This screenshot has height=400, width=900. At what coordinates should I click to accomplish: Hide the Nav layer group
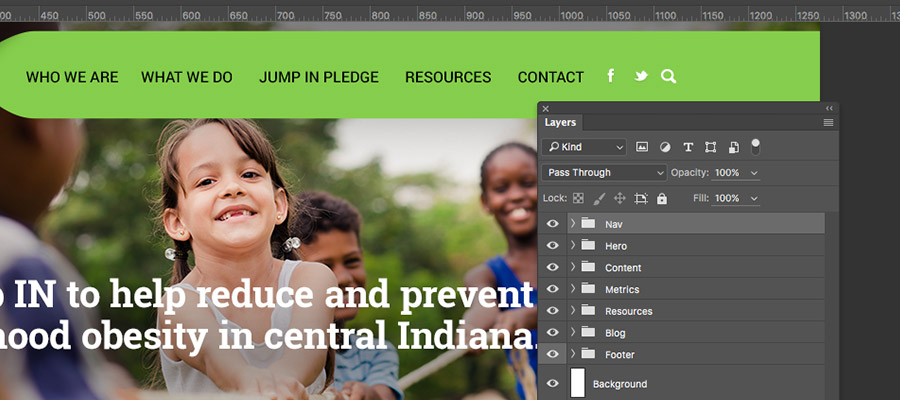click(x=552, y=224)
